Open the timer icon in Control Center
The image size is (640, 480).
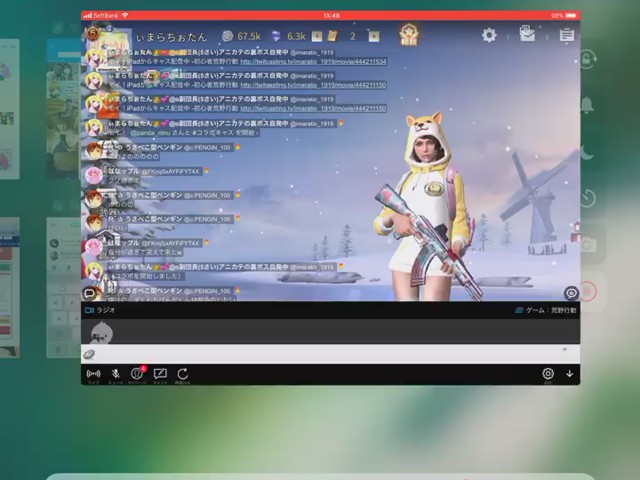coord(588,198)
